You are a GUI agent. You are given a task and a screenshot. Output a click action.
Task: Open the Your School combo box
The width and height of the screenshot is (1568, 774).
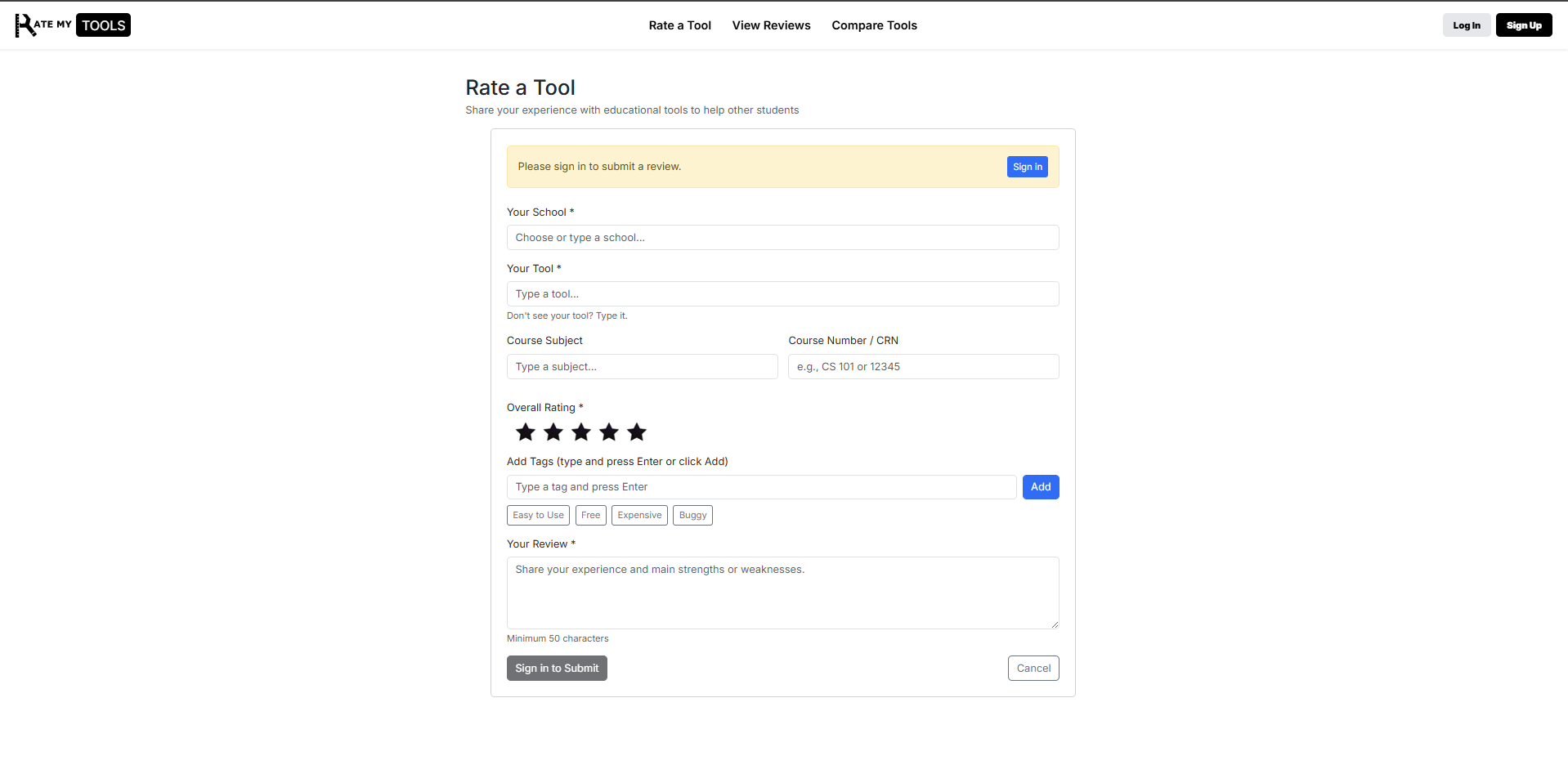pos(782,238)
